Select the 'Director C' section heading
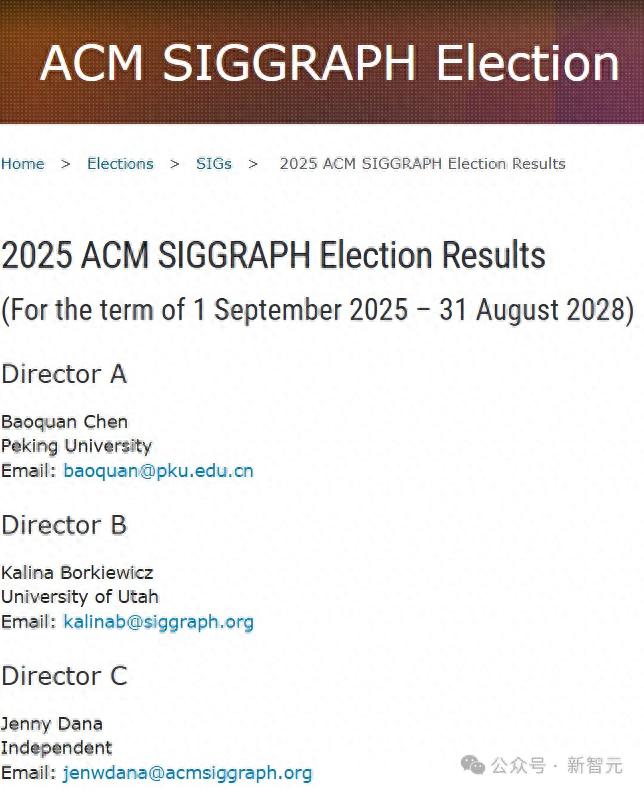The height and width of the screenshot is (792, 644). 64,676
